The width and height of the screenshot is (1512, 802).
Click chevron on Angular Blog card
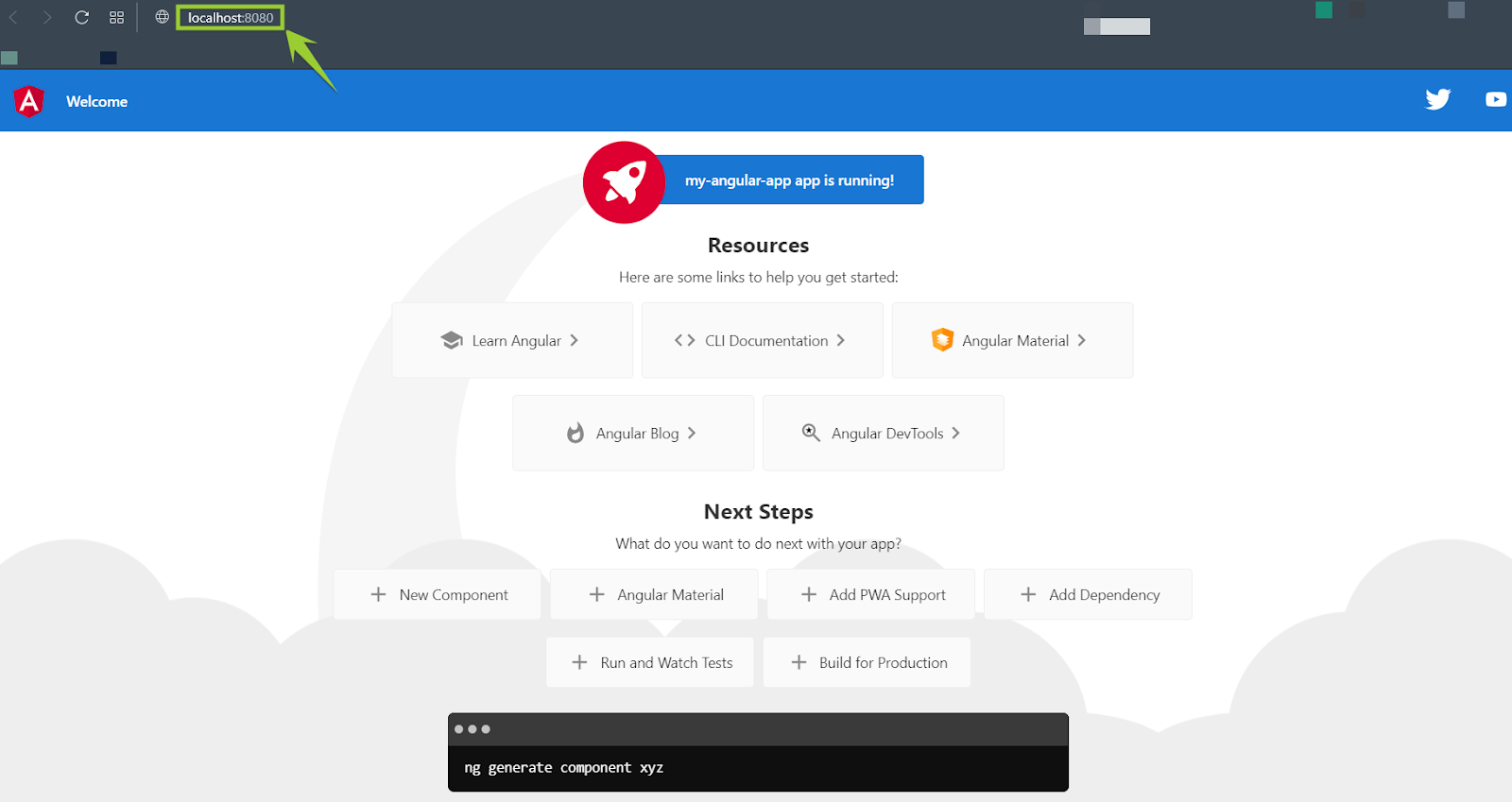point(691,433)
